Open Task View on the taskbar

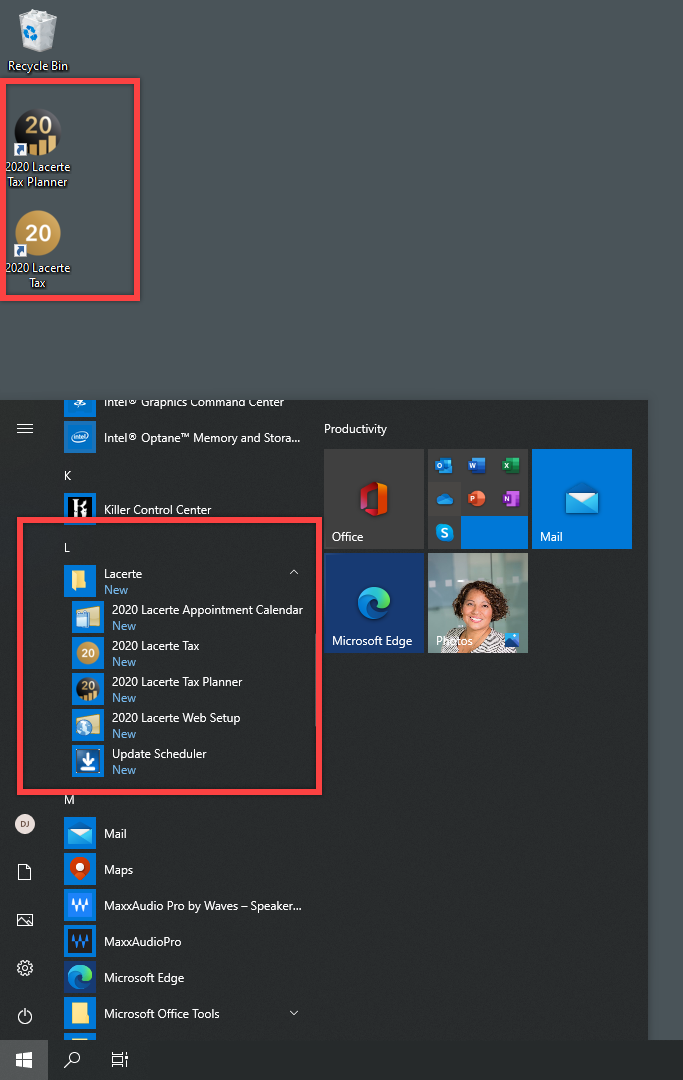(x=120, y=1060)
